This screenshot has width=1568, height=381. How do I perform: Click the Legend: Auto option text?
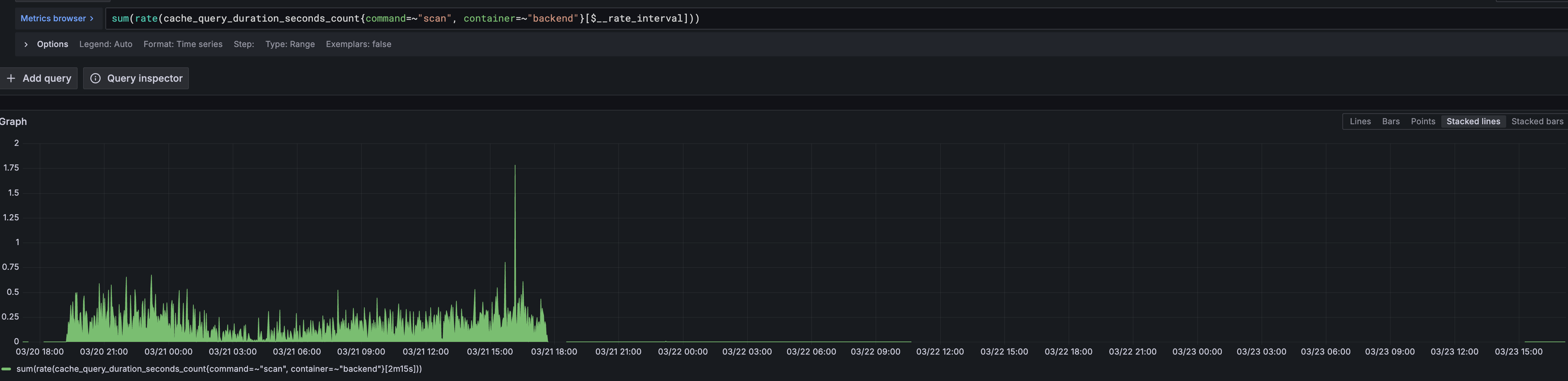point(106,44)
